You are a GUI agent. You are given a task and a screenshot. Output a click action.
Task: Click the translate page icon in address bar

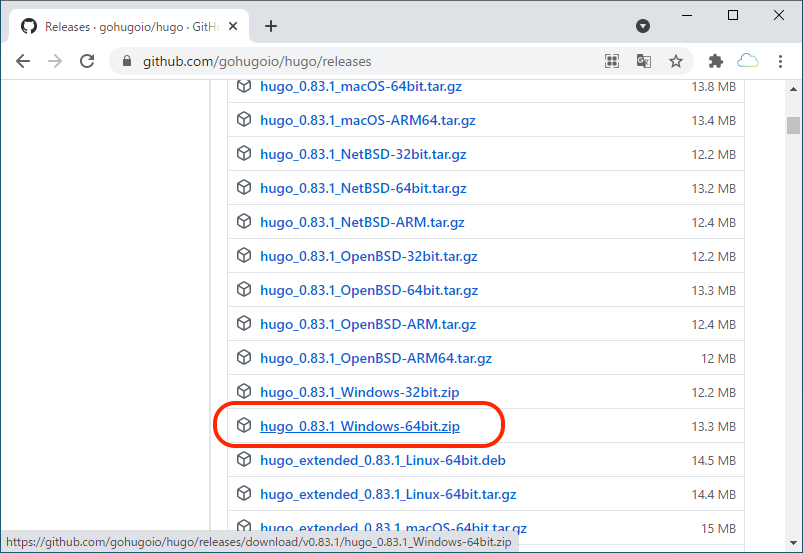pos(644,61)
